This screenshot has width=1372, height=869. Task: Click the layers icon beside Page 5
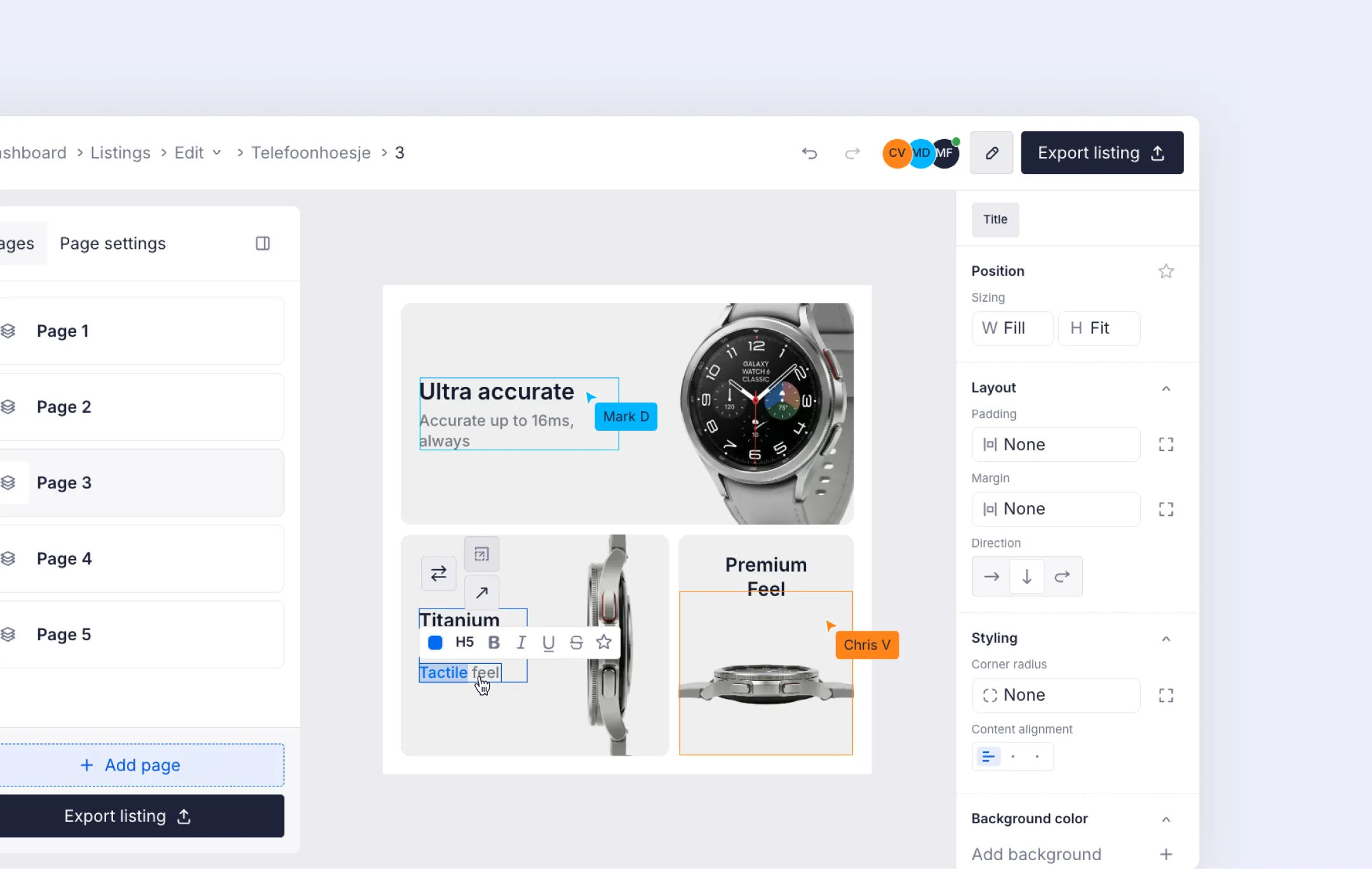(8, 635)
